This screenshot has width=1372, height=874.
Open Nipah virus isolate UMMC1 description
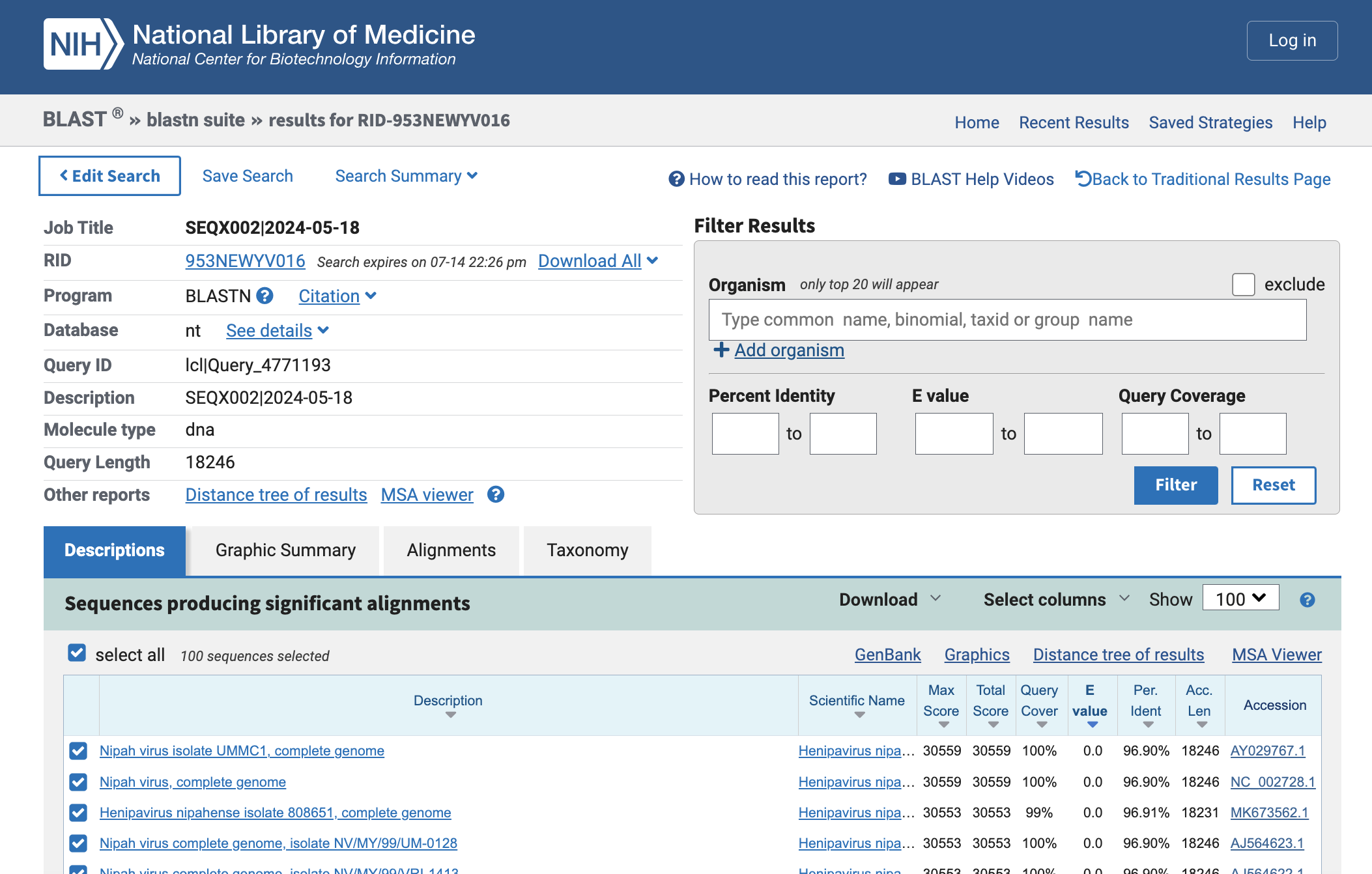pyautogui.click(x=242, y=751)
